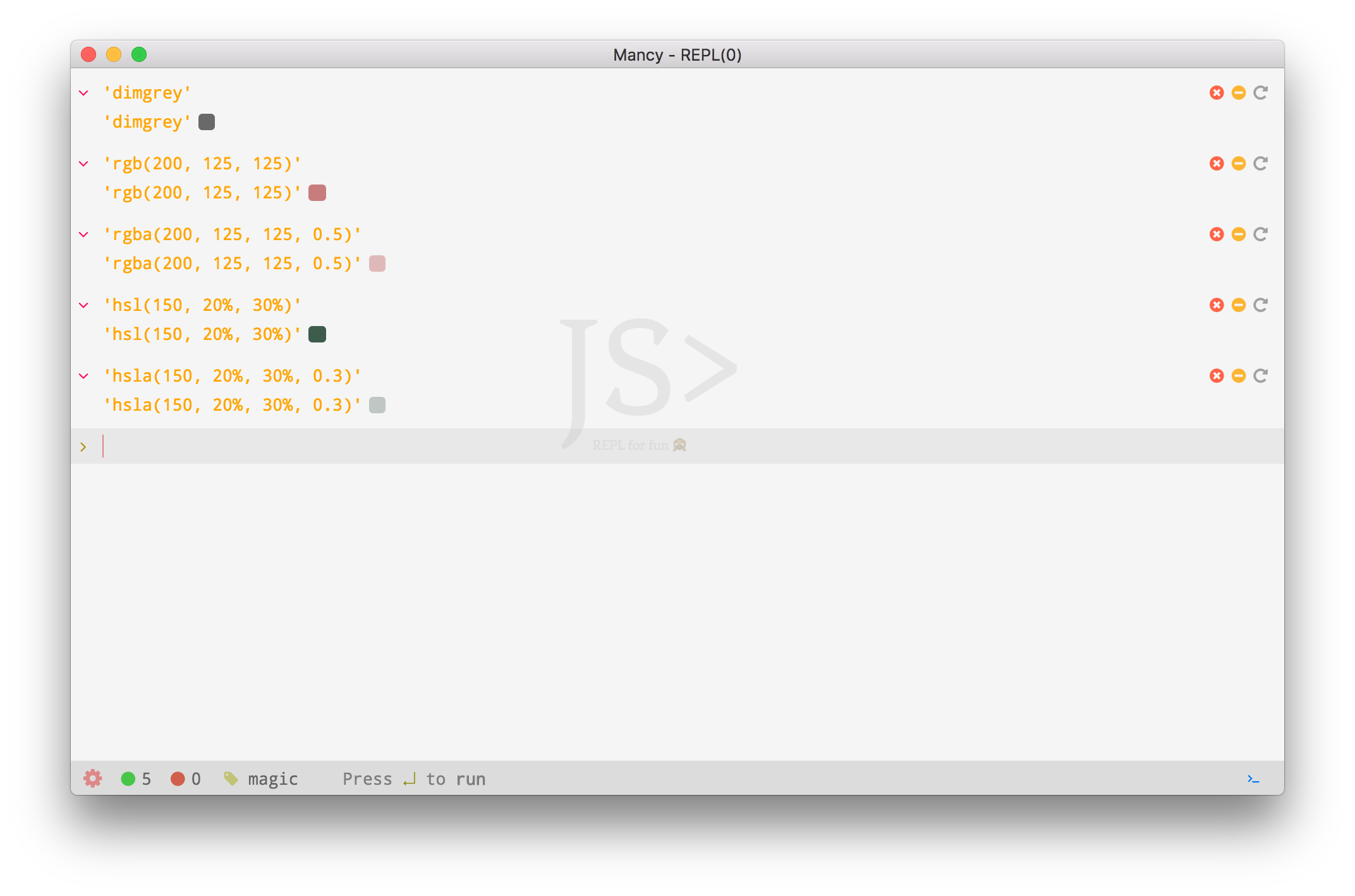The image size is (1355, 896).
Task: Remove the 'rgba(200, 125, 125, 0.5)' entry
Action: (x=1216, y=234)
